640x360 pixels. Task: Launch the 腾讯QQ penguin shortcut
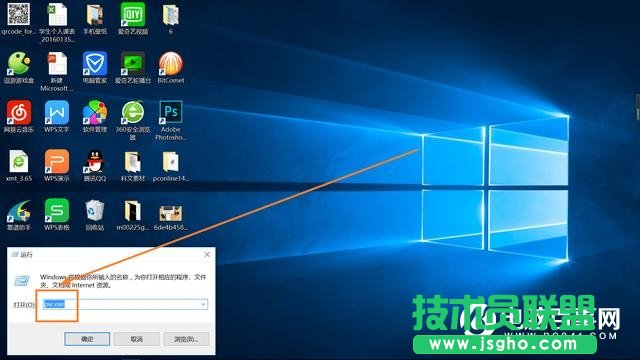point(95,162)
